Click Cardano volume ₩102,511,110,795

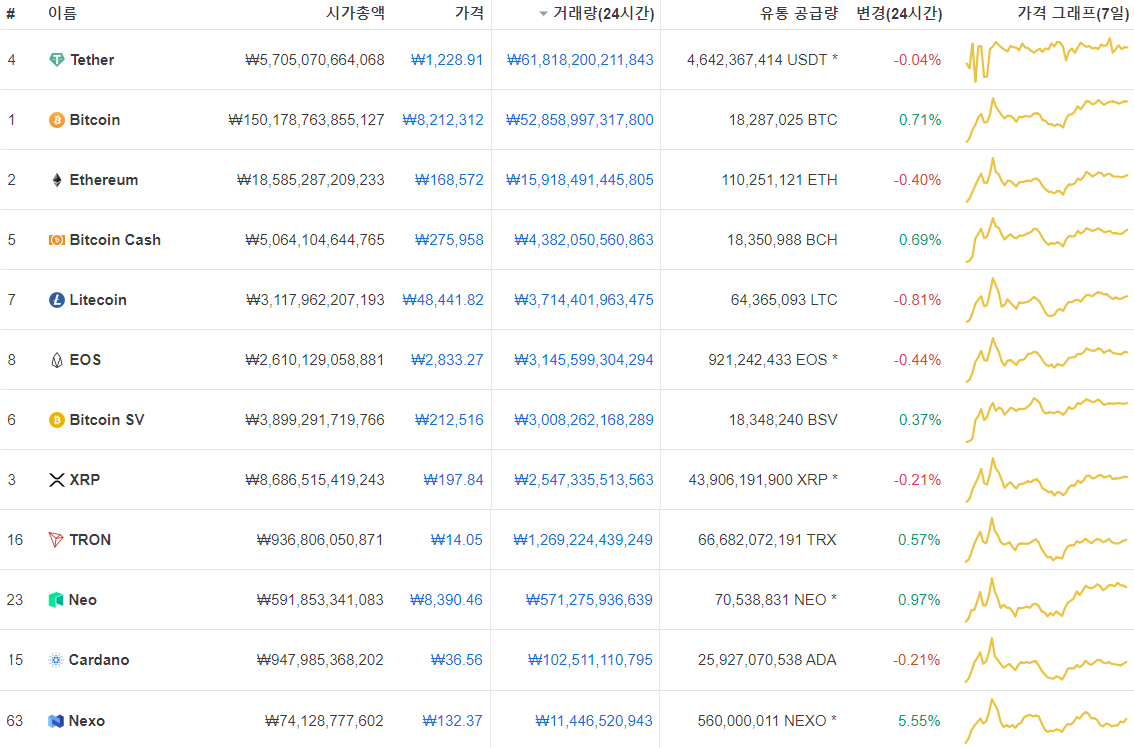click(590, 660)
